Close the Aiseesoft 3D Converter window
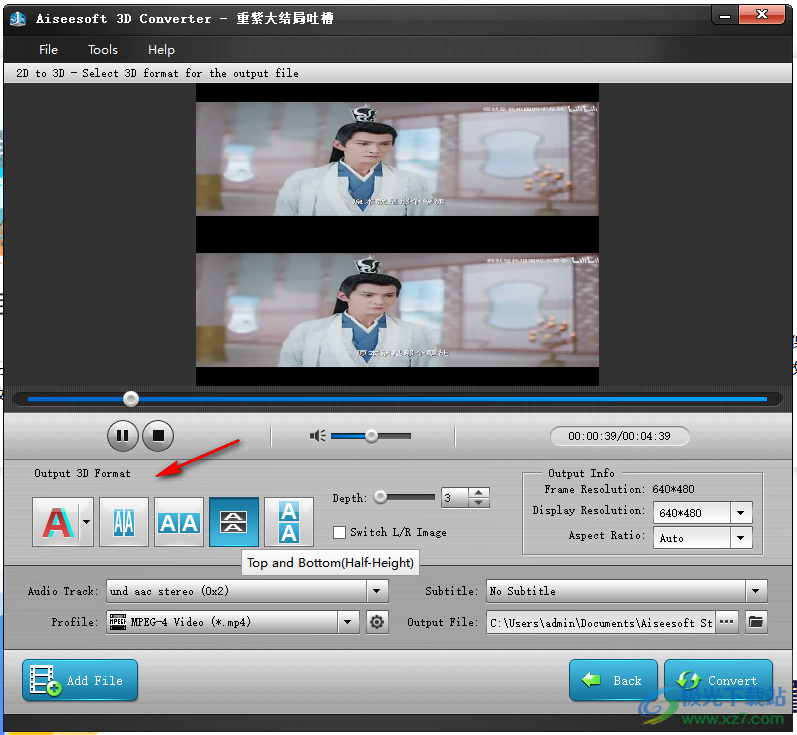 coord(761,15)
